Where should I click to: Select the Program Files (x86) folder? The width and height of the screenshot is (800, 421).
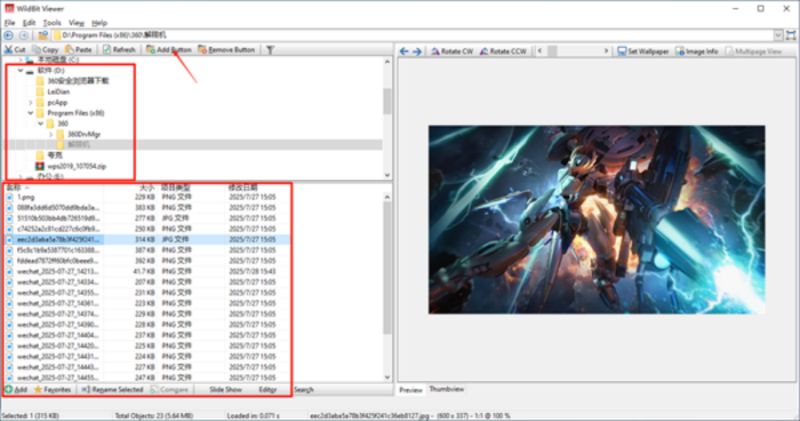coord(76,113)
